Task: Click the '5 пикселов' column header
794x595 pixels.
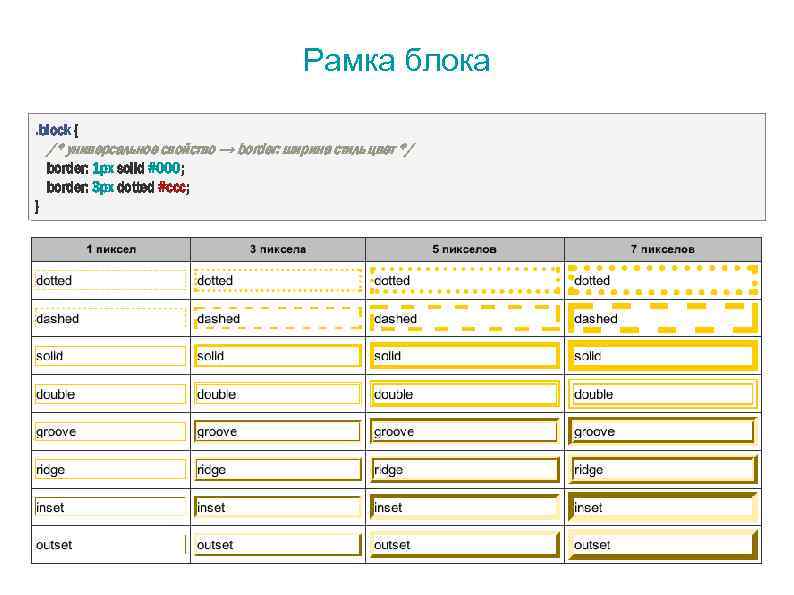Action: tap(464, 249)
